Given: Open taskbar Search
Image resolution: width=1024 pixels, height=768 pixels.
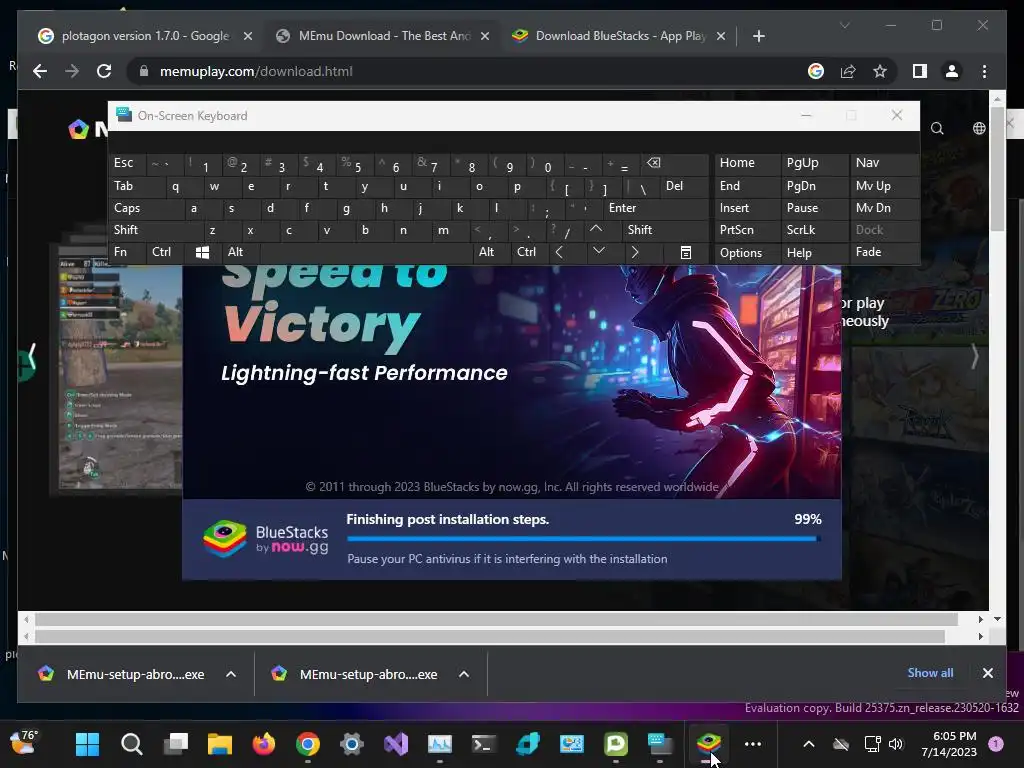Looking at the screenshot, I should [131, 744].
